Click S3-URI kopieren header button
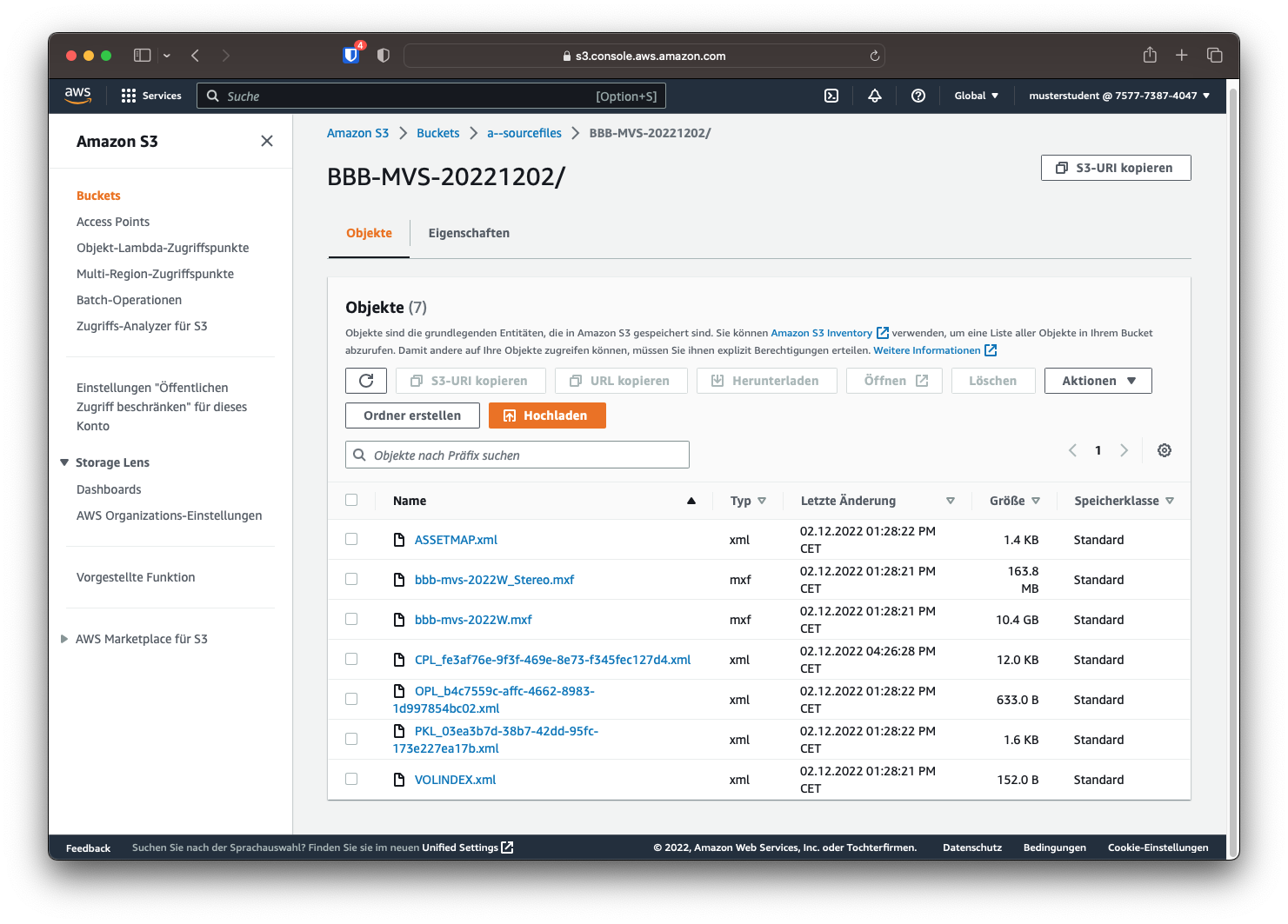The height and width of the screenshot is (924, 1288). click(x=1116, y=168)
